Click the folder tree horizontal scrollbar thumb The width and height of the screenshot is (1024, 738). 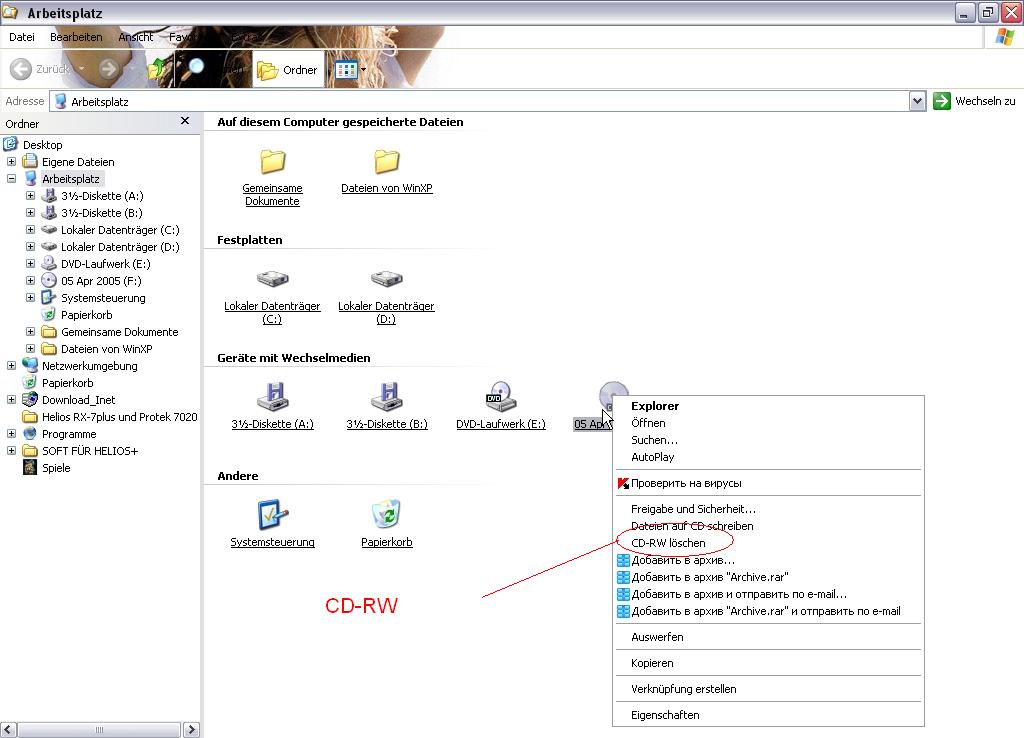tap(99, 730)
